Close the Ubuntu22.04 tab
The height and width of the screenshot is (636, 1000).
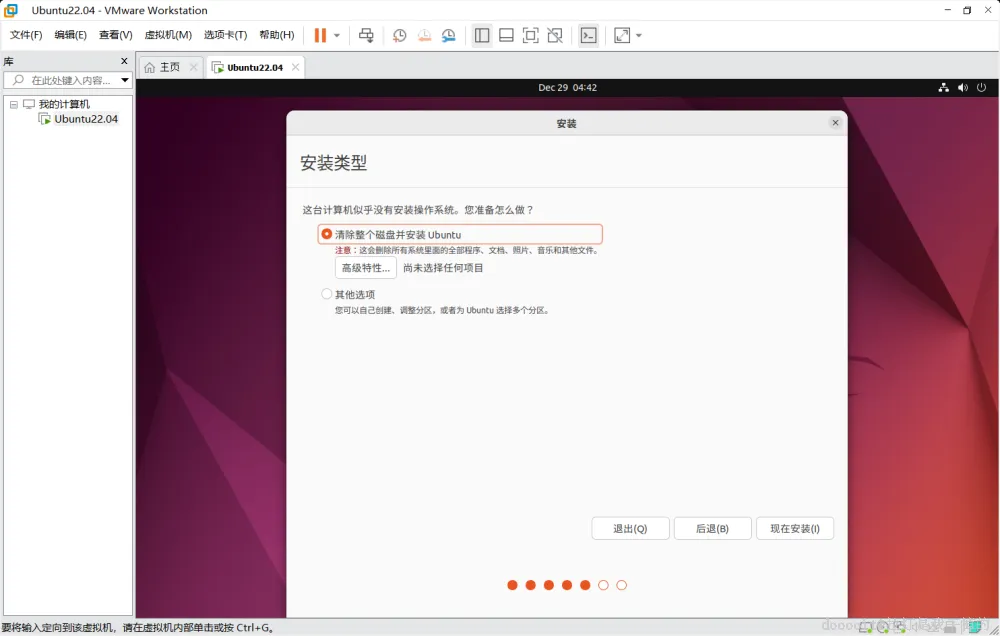(x=295, y=67)
